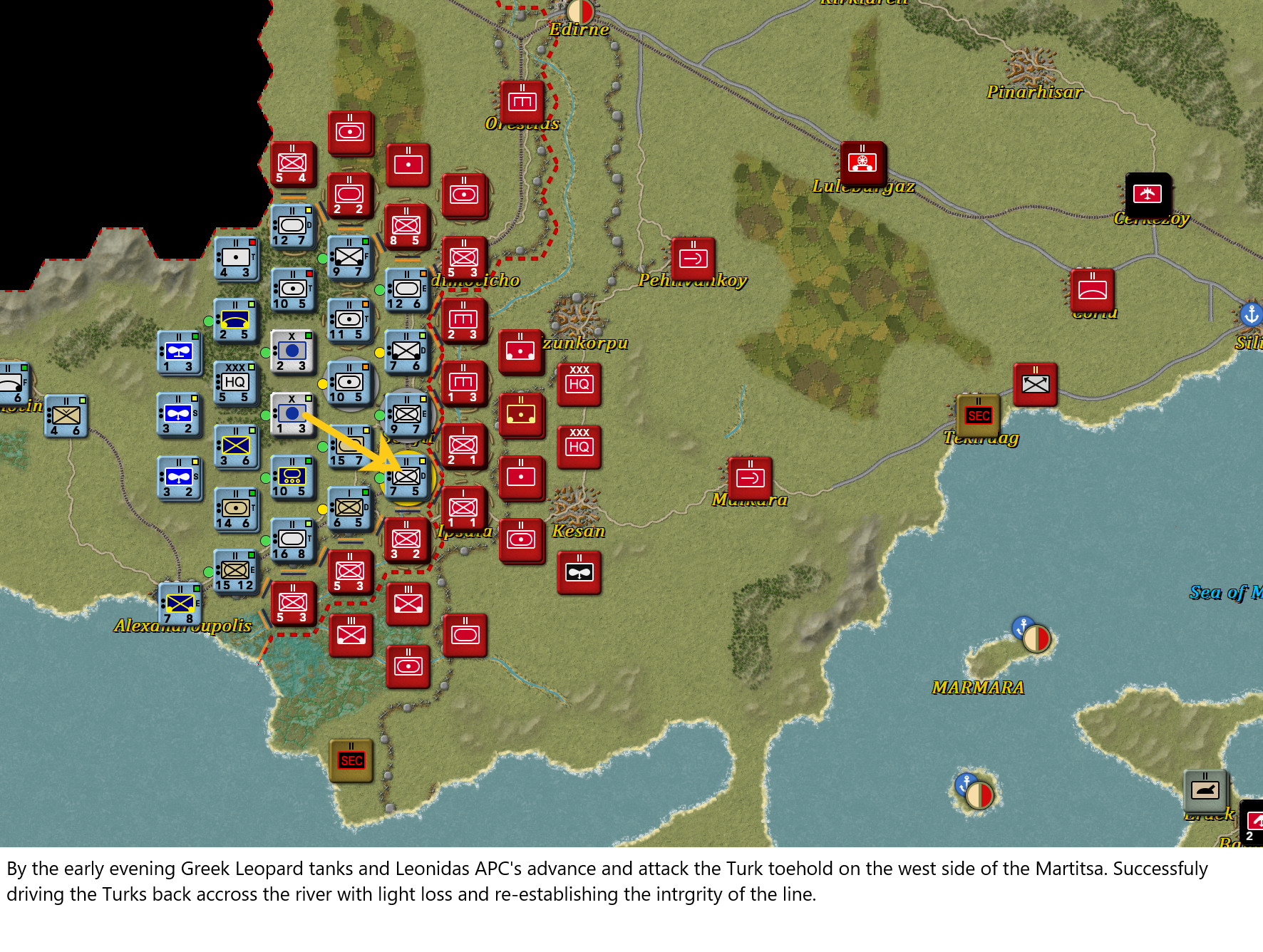Viewport: 1263px width, 952px height.
Task: Click the Kesan town label
Action: click(578, 531)
